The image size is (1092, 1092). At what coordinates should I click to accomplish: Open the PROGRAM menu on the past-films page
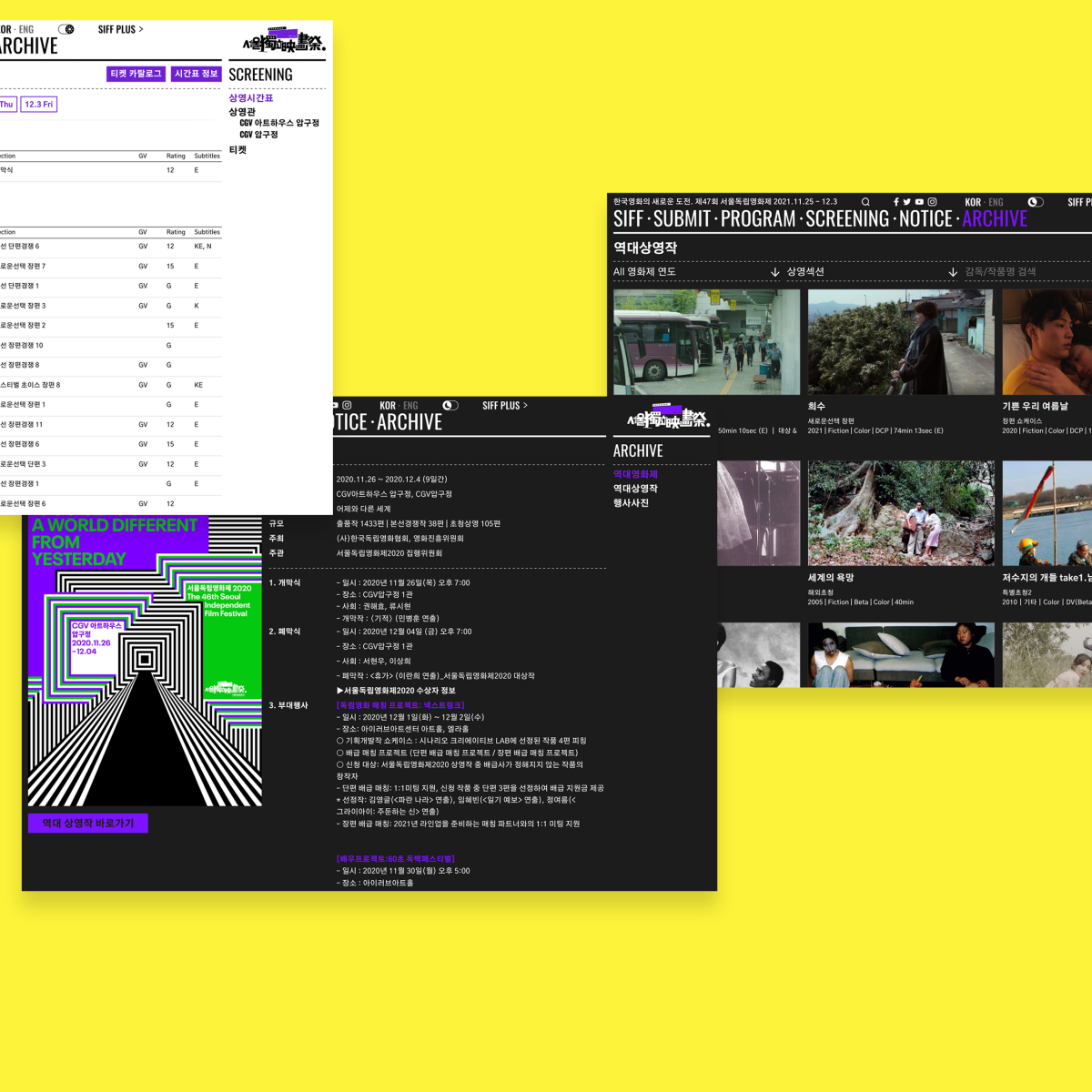[x=758, y=219]
